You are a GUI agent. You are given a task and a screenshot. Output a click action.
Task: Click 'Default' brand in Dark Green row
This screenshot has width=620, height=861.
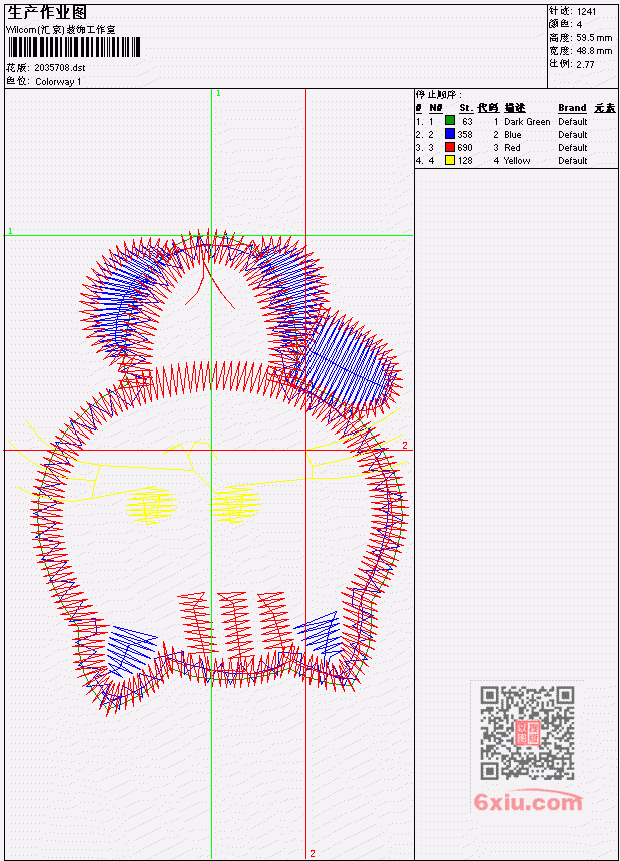tap(573, 121)
